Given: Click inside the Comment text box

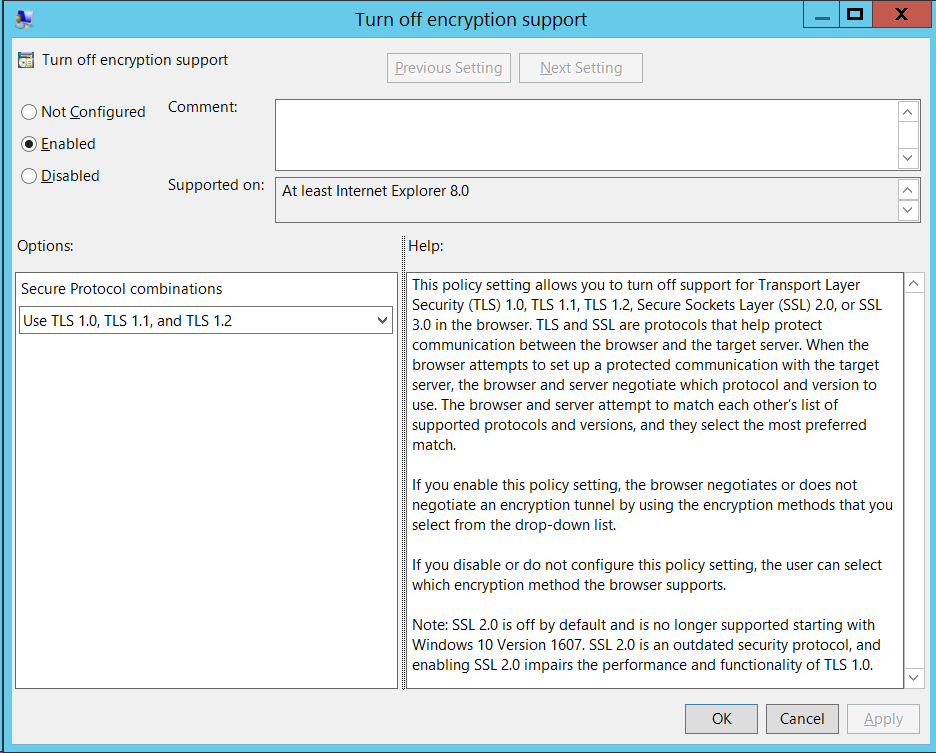Looking at the screenshot, I should [x=585, y=134].
